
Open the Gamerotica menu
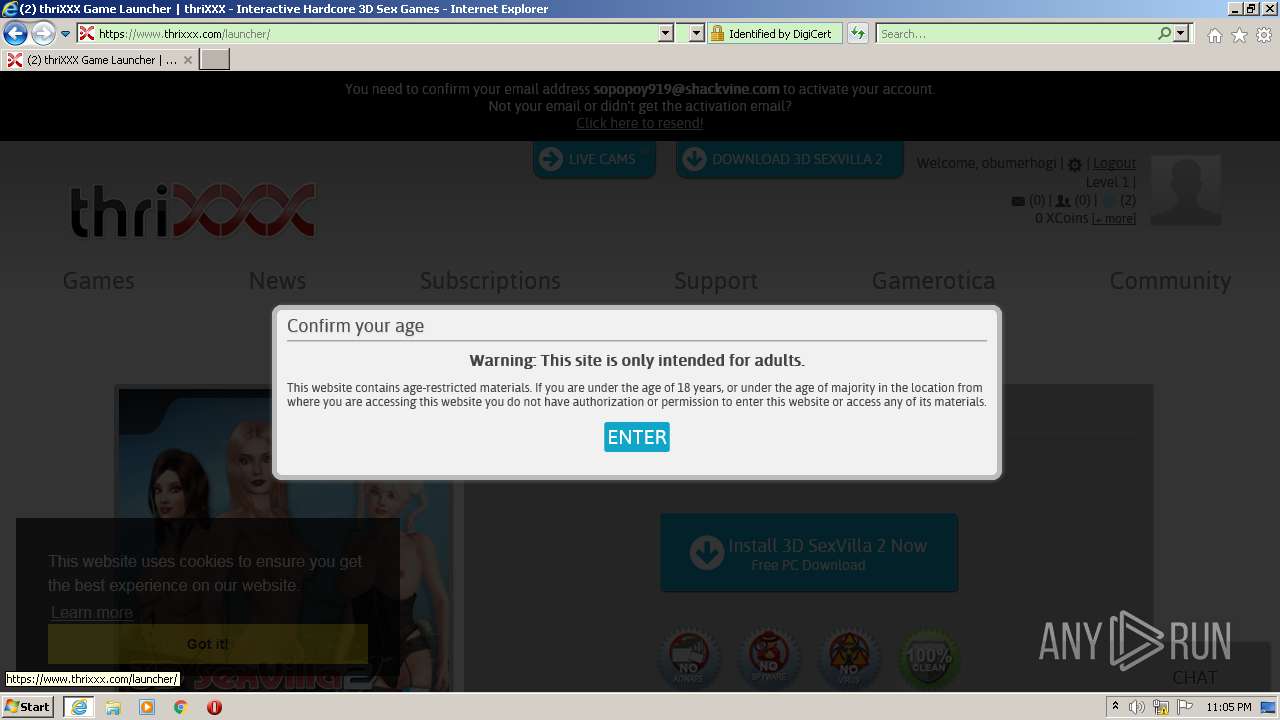(933, 281)
